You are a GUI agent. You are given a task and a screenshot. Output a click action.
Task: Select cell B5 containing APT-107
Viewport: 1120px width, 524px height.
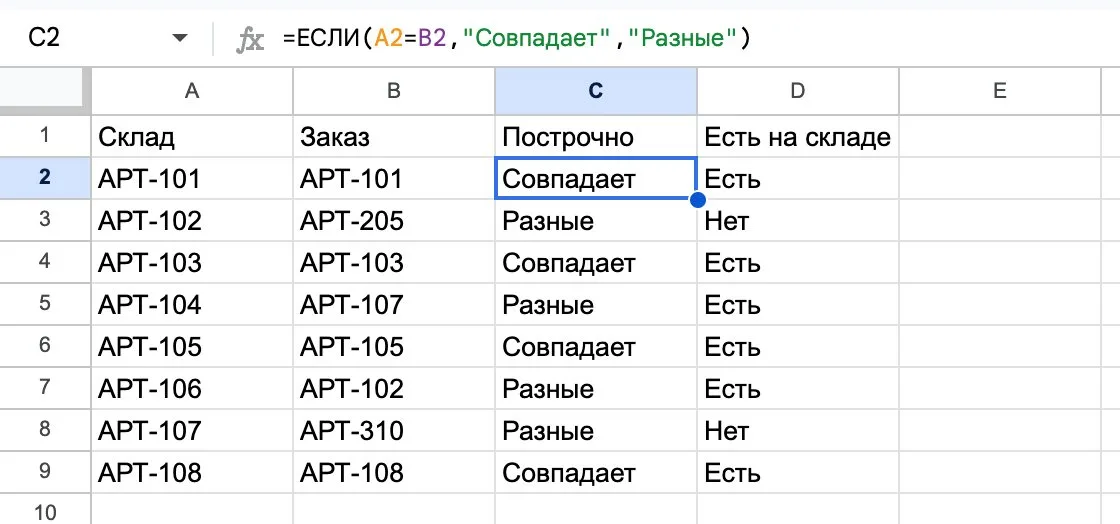point(394,304)
